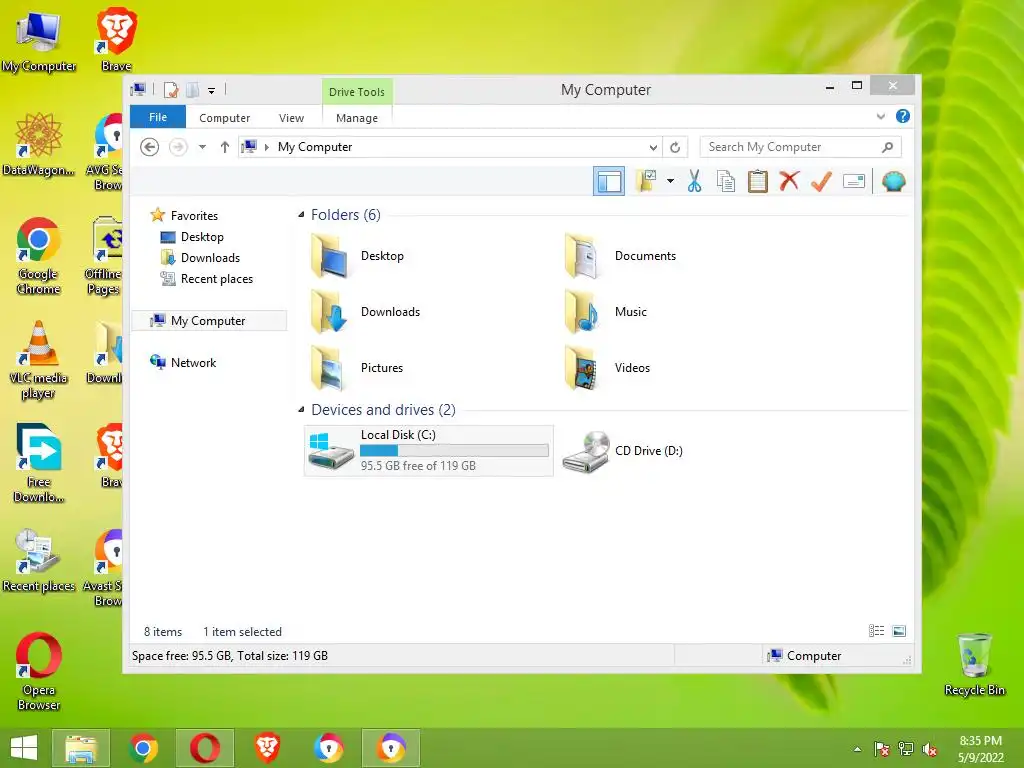
Task: Click the muted volume tray icon
Action: pos(929,749)
